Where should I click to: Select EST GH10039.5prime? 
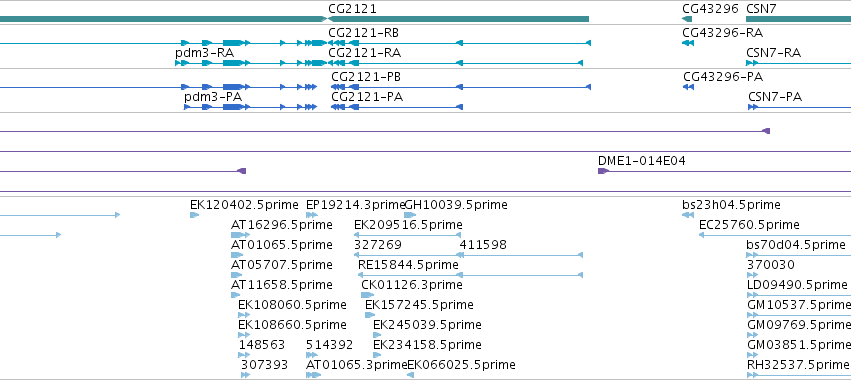tap(456, 205)
